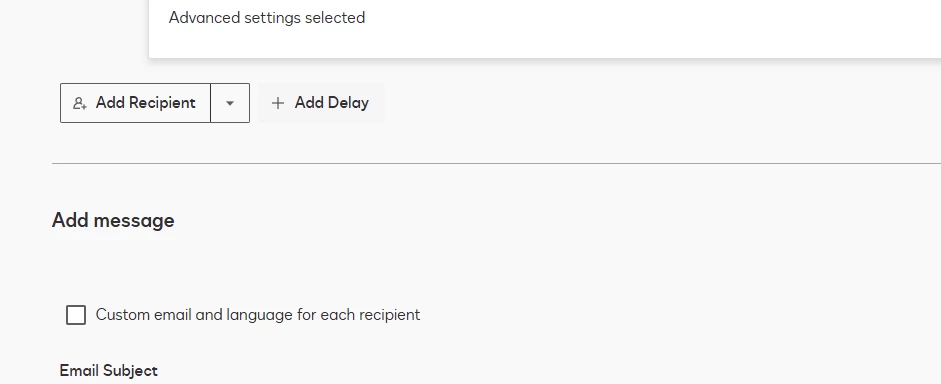Click the 'Email Subject' field label
941x384 pixels.
coord(109,370)
